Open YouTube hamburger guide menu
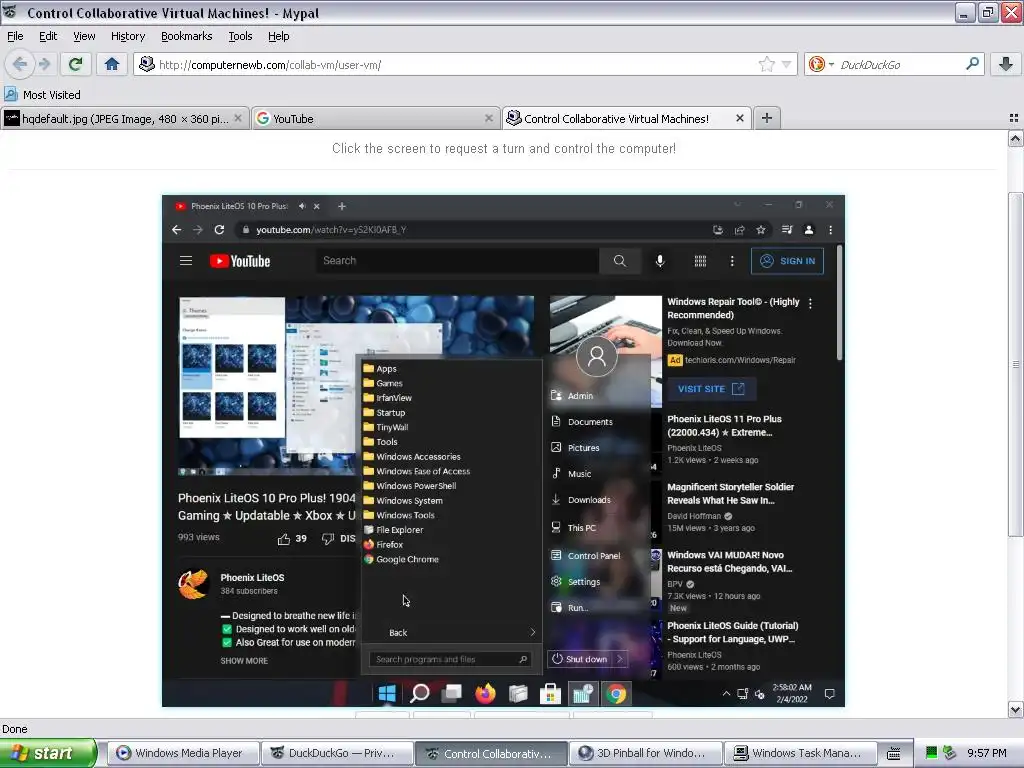1024x768 pixels. pyautogui.click(x=185, y=261)
